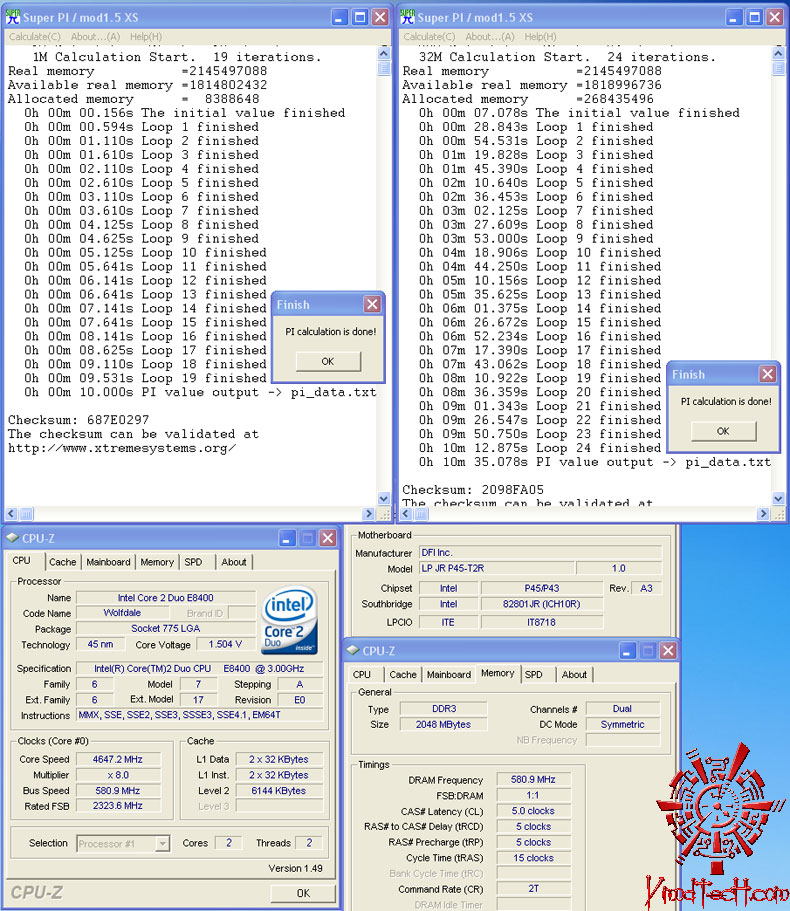790x911 pixels.
Task: Open Help menu in 32M Super PI window
Action: click(x=540, y=37)
